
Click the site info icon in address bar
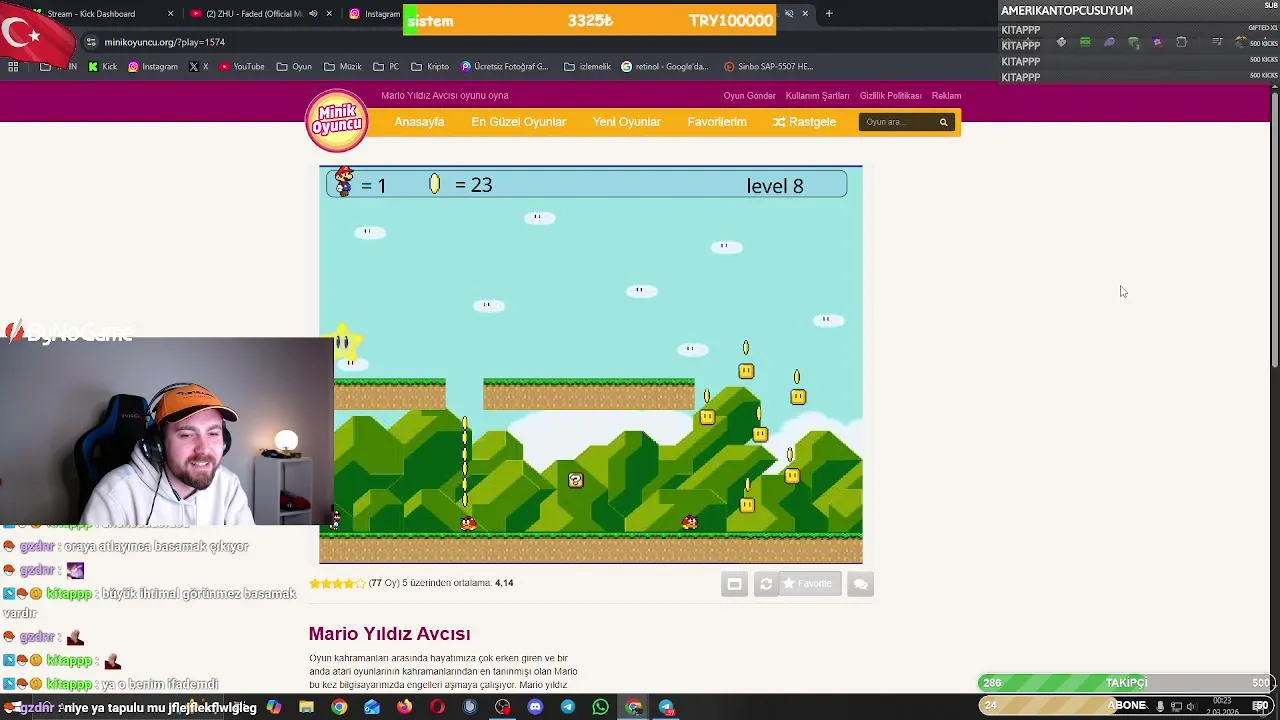91,42
